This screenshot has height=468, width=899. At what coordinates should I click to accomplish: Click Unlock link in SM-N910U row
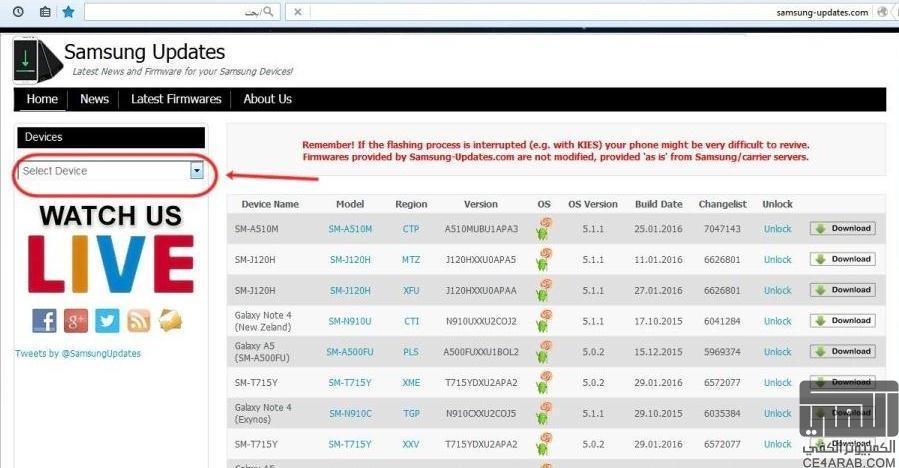[x=777, y=322]
